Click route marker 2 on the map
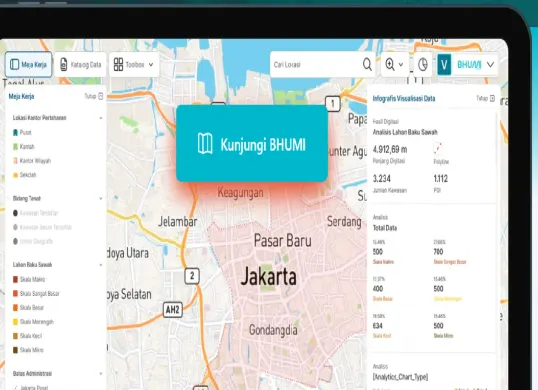The width and height of the screenshot is (538, 390). pyautogui.click(x=192, y=276)
